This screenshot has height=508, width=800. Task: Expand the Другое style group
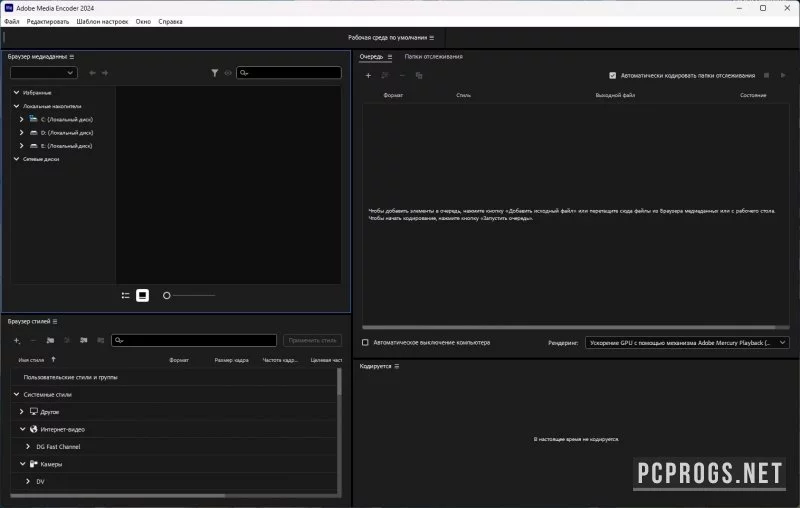(21, 412)
